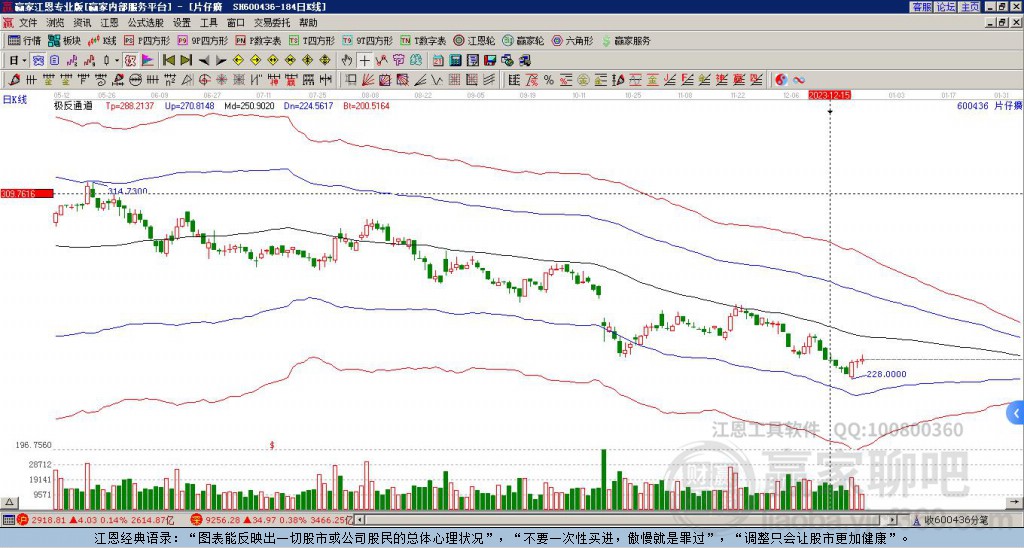This screenshot has width=1024, height=548.
Task: Select the fan lines drawing tool
Action: click(368, 80)
